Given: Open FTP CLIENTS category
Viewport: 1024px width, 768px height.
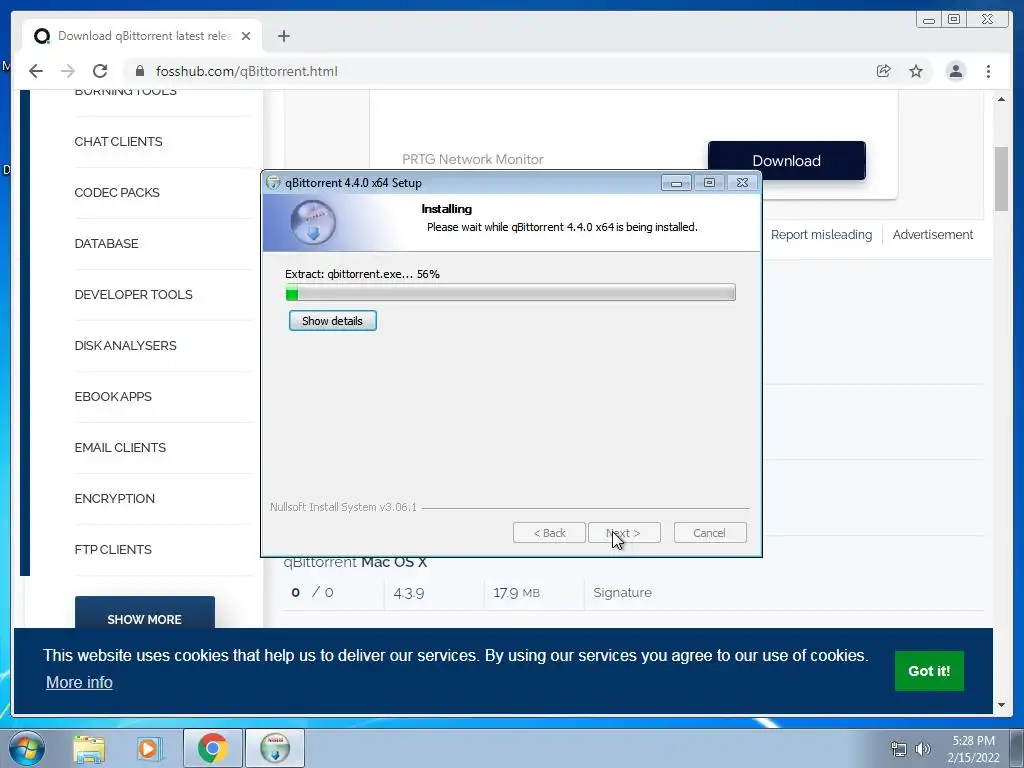Looking at the screenshot, I should [x=113, y=549].
